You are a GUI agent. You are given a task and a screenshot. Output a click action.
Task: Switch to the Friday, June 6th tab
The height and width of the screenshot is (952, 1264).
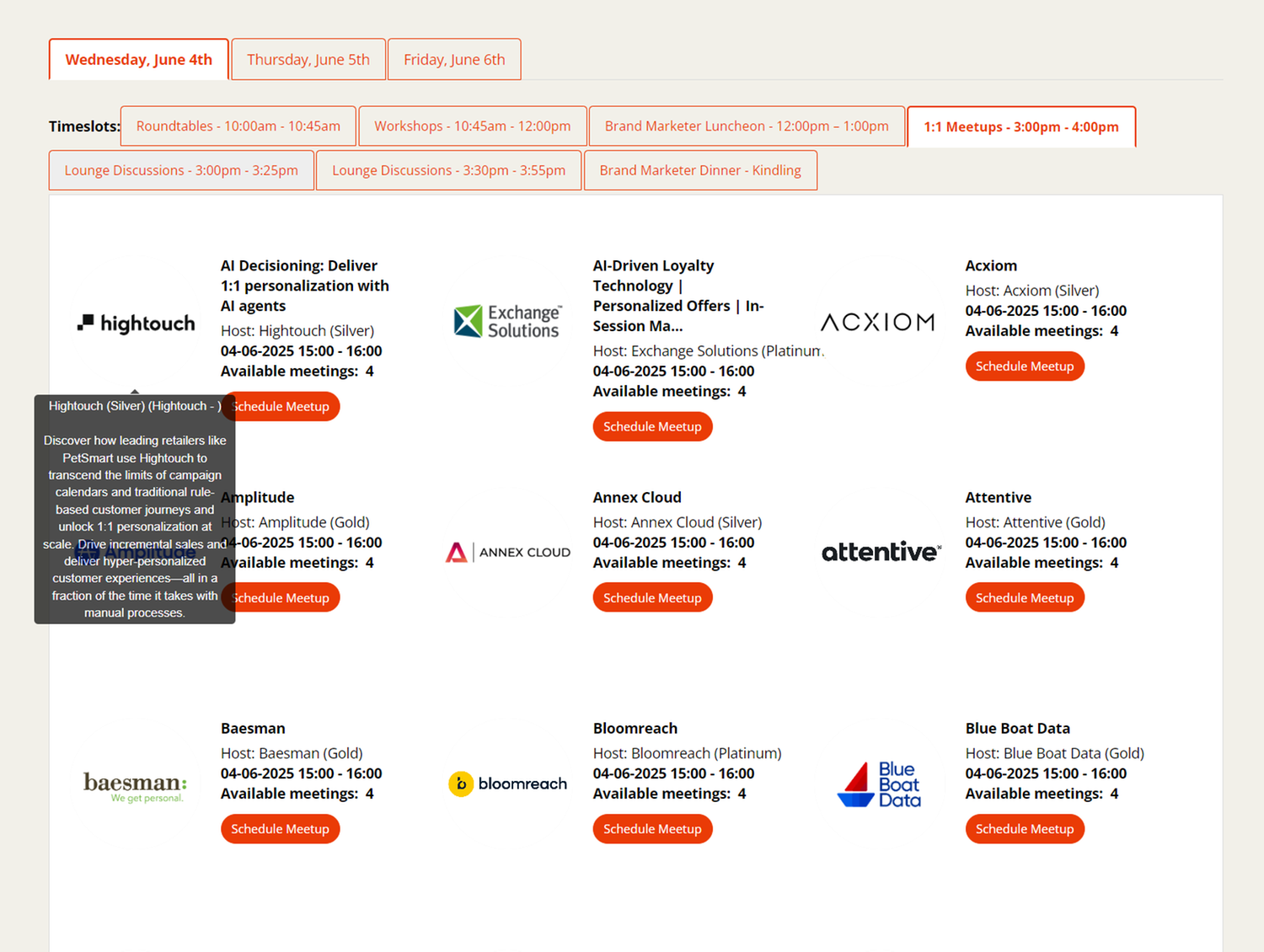pyautogui.click(x=454, y=60)
